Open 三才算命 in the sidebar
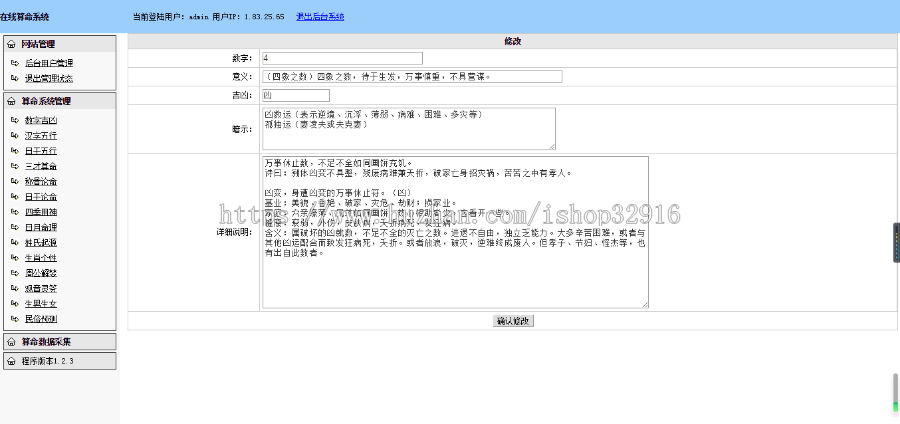 pyautogui.click(x=40, y=166)
